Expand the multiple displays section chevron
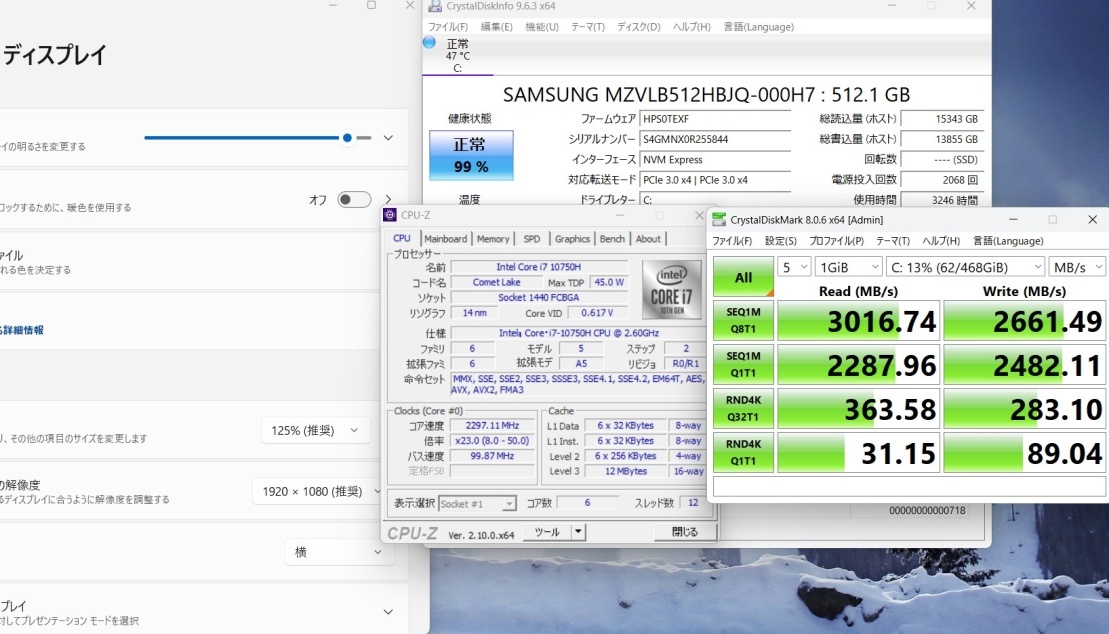This screenshot has width=1109, height=634. coord(388,612)
